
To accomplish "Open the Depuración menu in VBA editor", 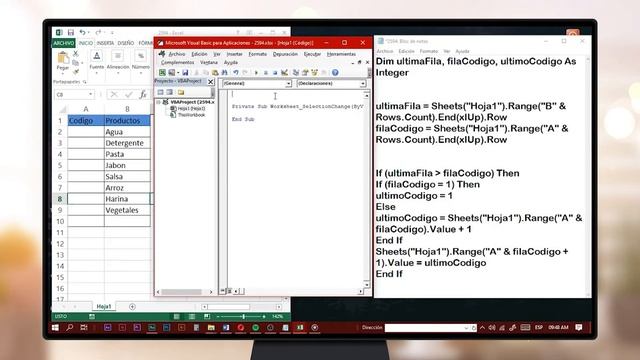I will point(285,54).
